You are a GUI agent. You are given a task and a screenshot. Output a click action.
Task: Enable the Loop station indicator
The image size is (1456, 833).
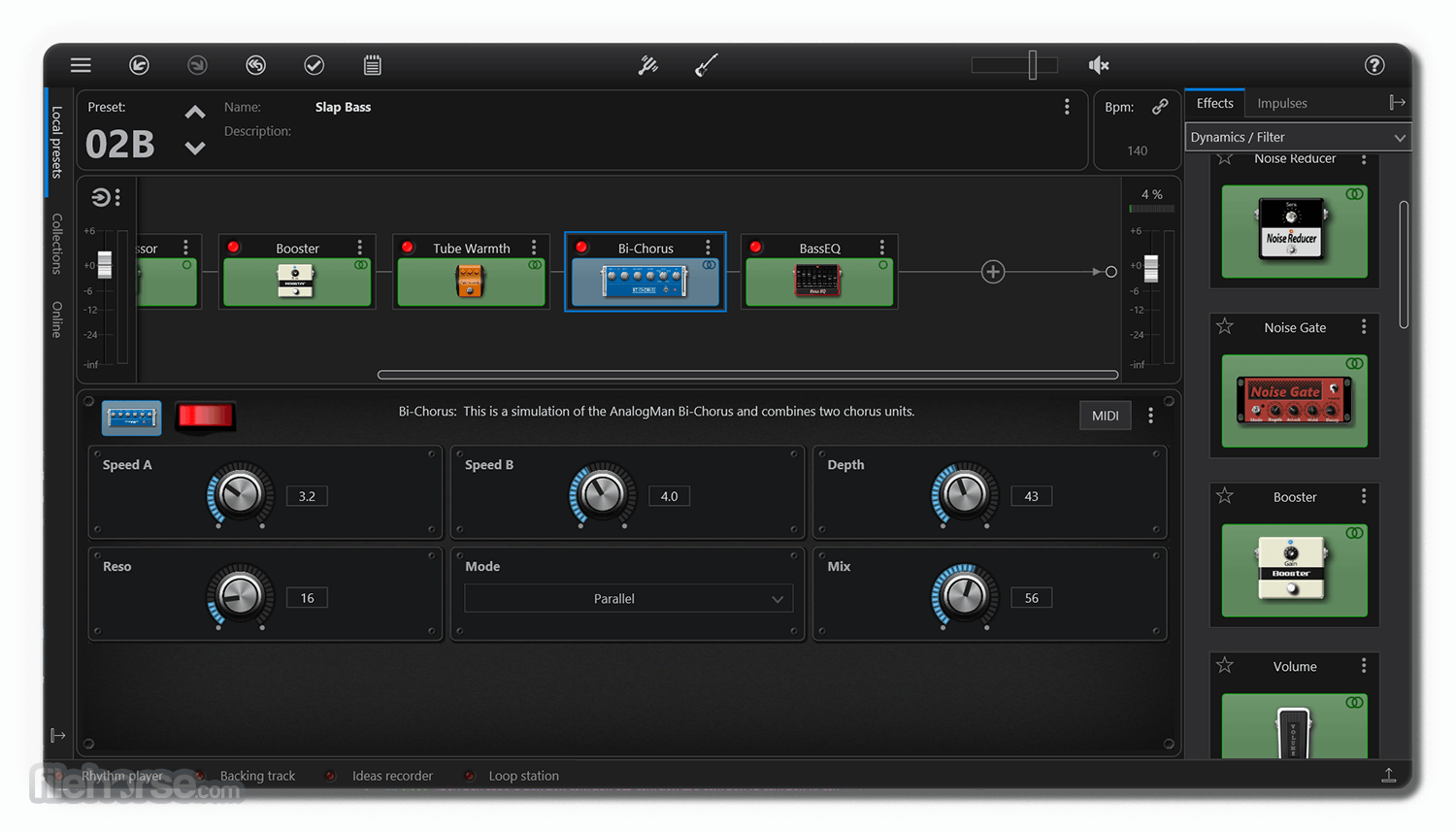470,776
